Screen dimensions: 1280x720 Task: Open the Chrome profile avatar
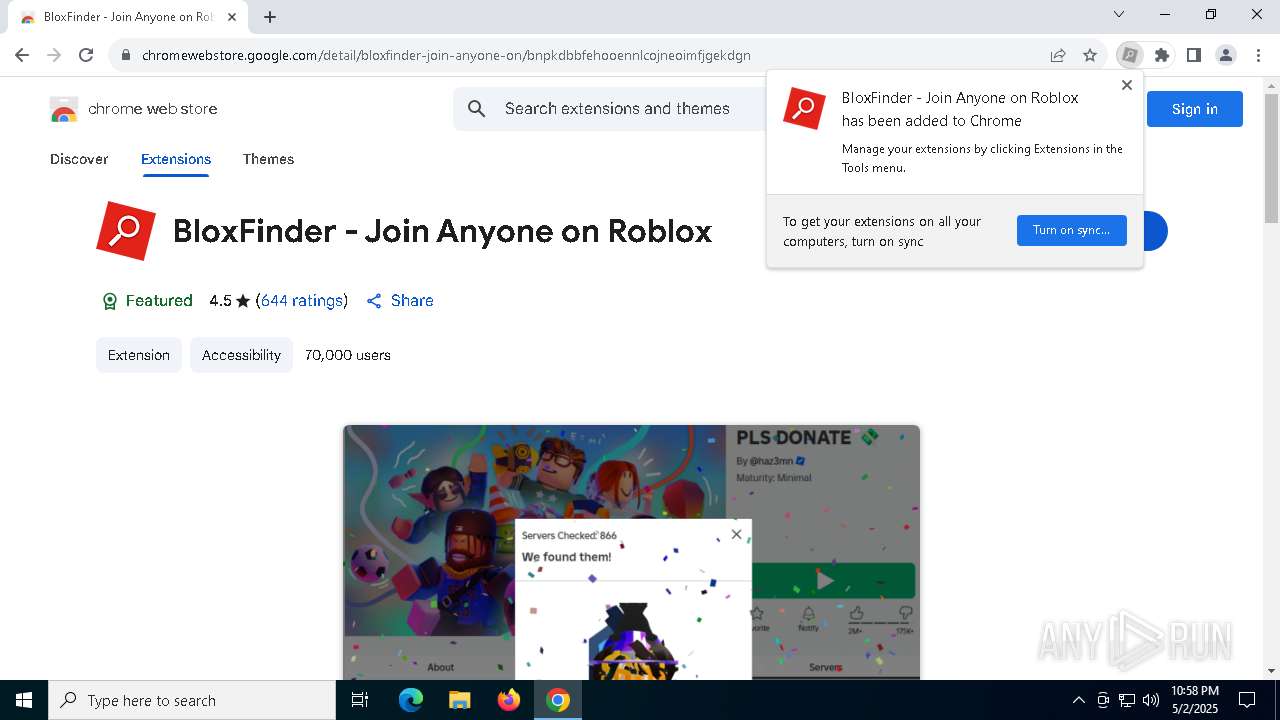point(1226,55)
